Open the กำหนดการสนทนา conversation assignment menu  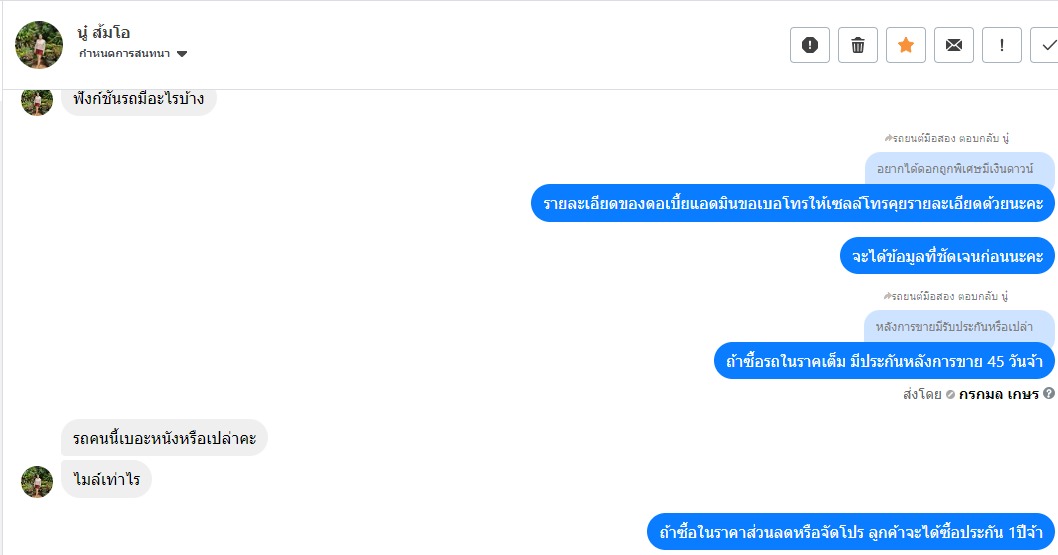click(x=126, y=54)
